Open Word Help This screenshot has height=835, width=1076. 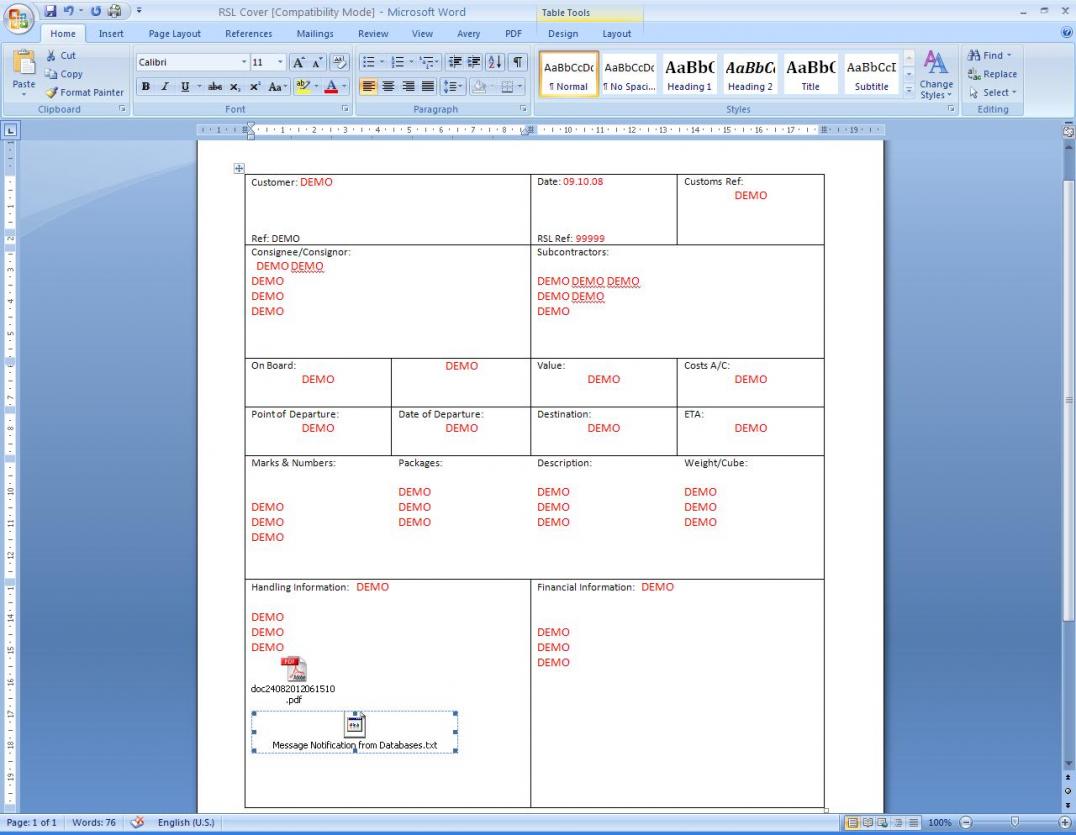click(1066, 32)
